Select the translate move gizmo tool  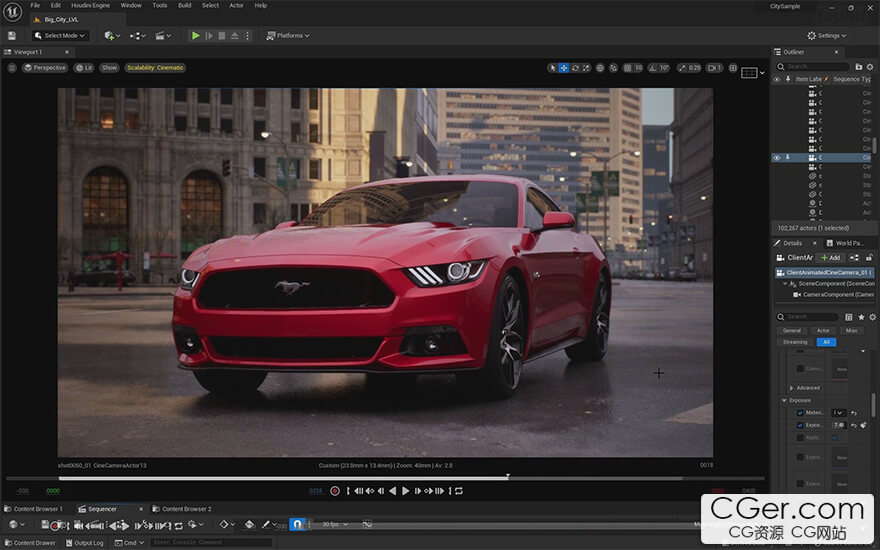pos(563,68)
